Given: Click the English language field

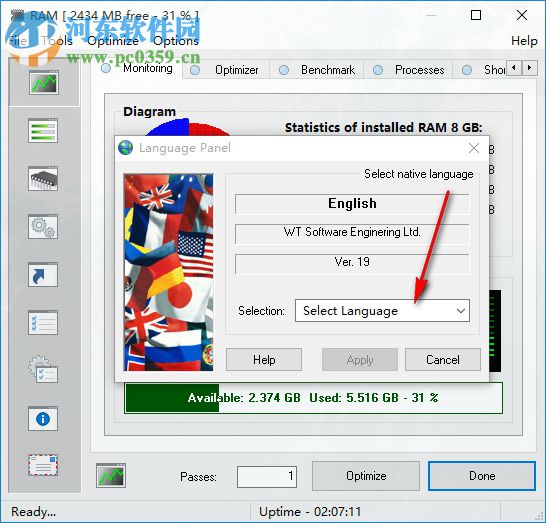Looking at the screenshot, I should 352,203.
